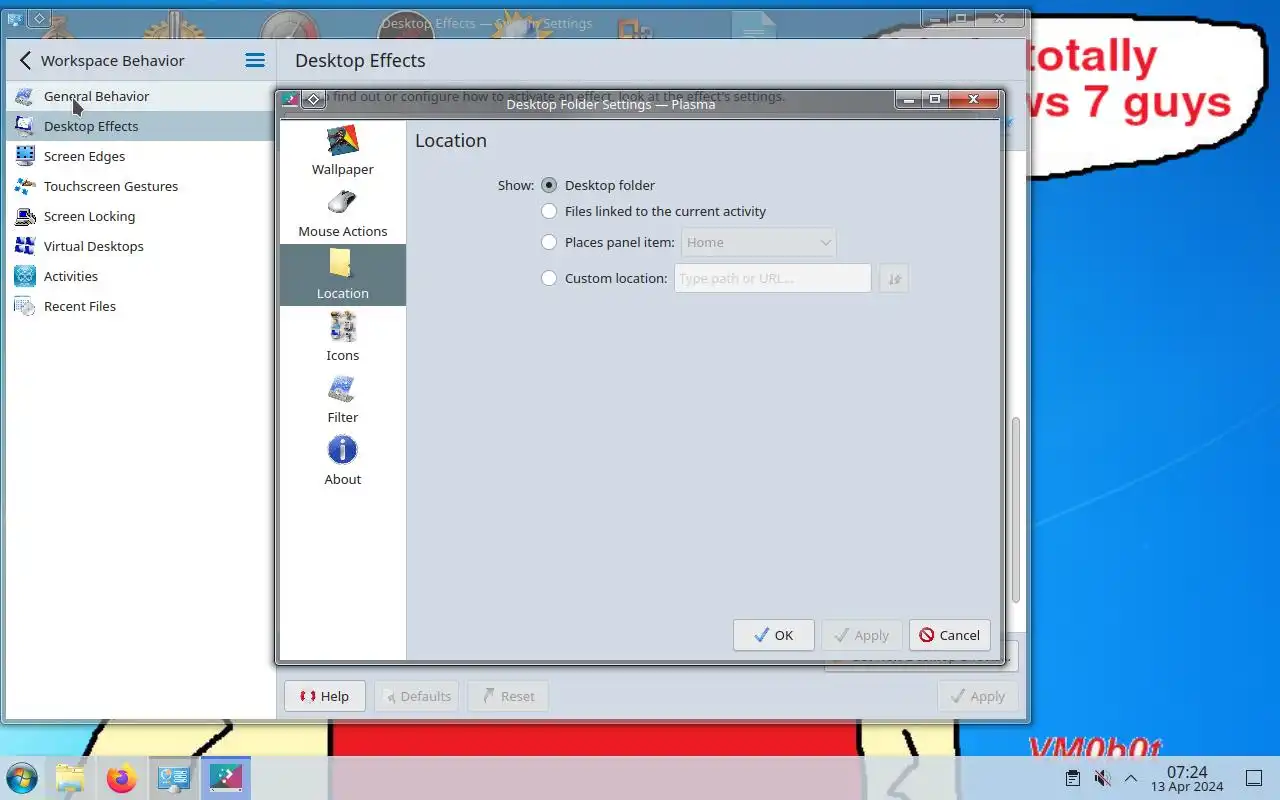1280x800 pixels.
Task: Select the Places panel item radio button
Action: [549, 242]
